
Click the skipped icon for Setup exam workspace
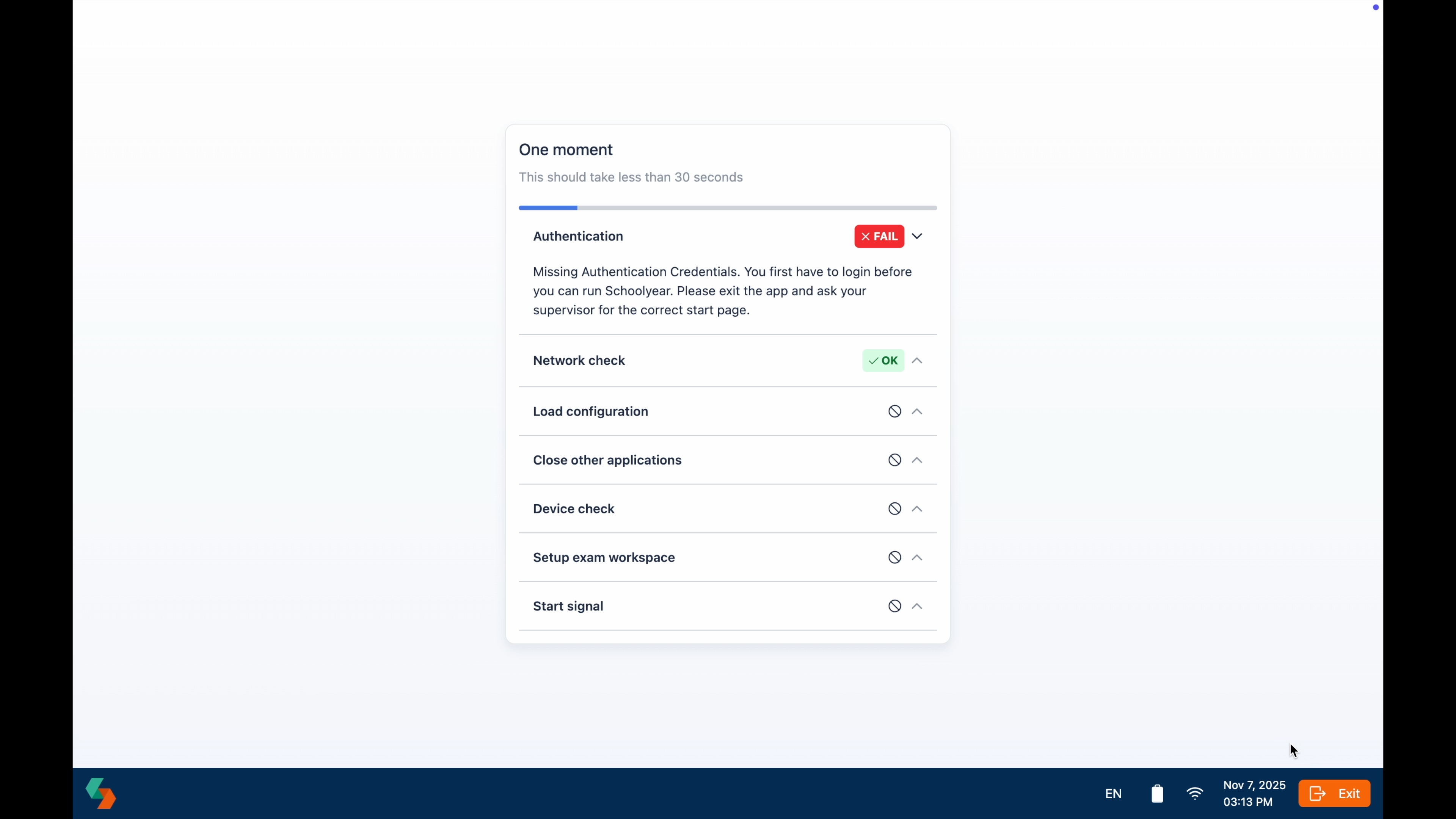tap(894, 557)
